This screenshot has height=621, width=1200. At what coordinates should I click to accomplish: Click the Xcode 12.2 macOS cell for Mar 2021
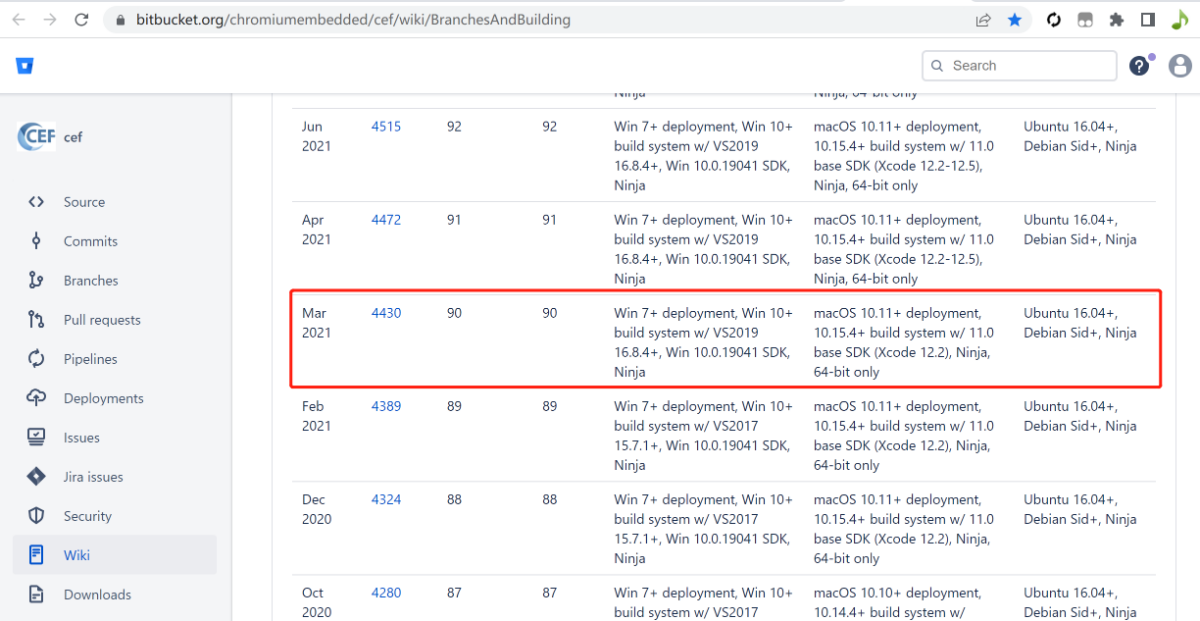coord(904,342)
